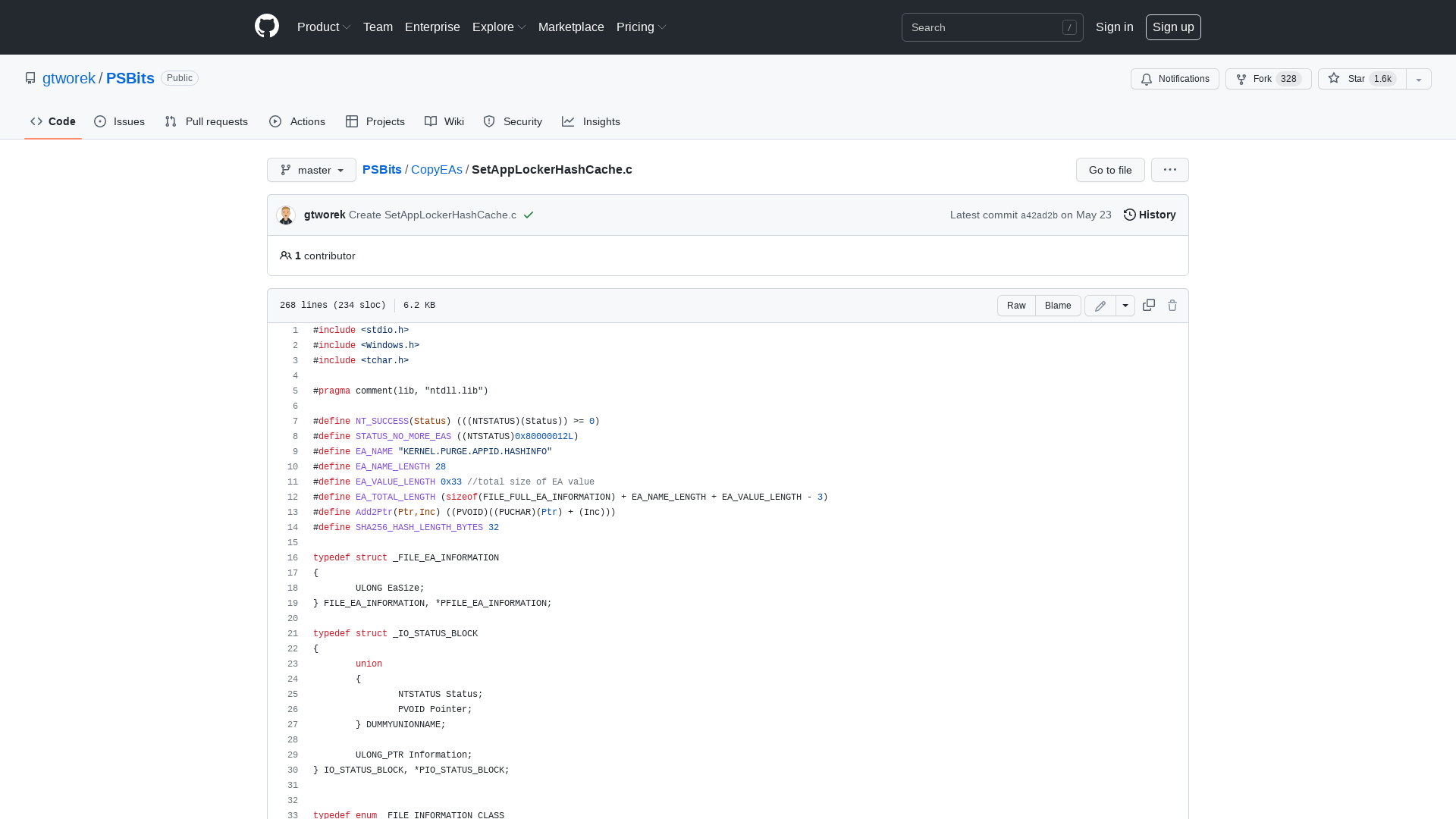This screenshot has height=819, width=1456.
Task: Open the Security tab
Action: (x=513, y=121)
